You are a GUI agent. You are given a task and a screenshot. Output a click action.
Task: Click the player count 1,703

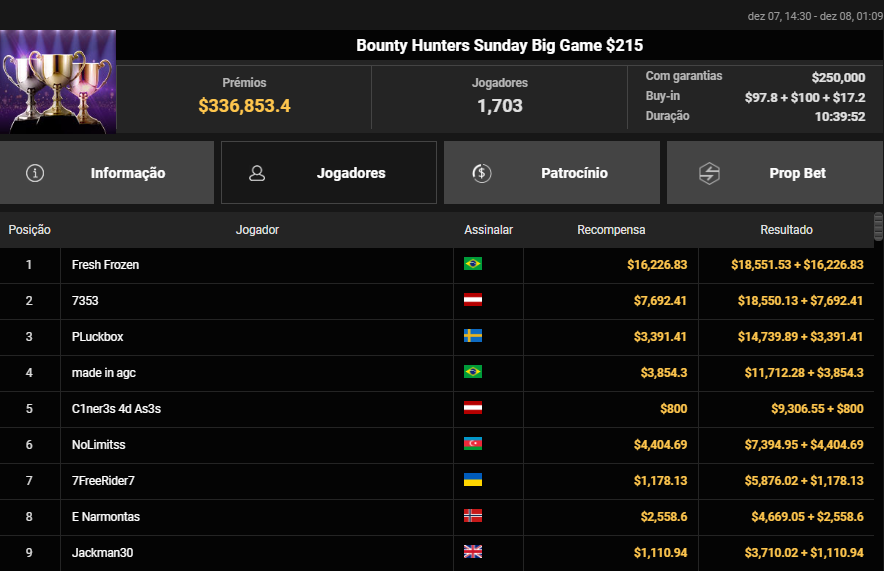click(500, 106)
